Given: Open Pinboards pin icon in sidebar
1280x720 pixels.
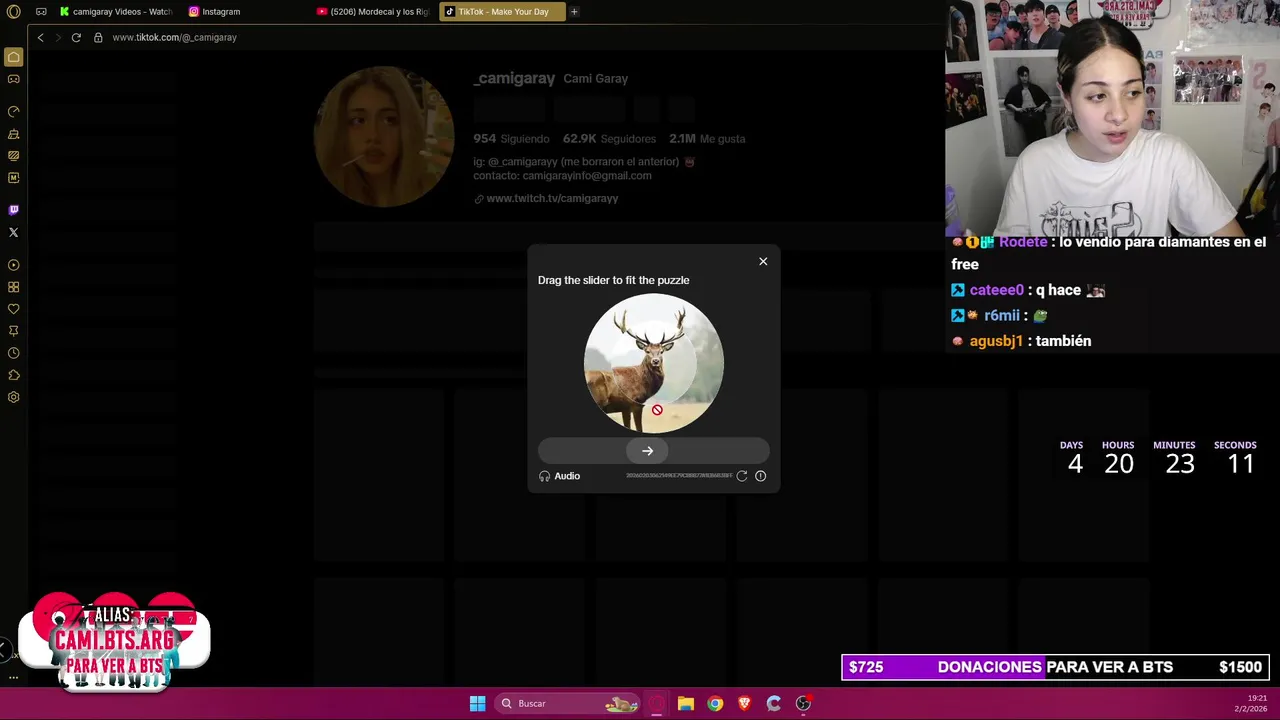Looking at the screenshot, I should click(x=13, y=331).
